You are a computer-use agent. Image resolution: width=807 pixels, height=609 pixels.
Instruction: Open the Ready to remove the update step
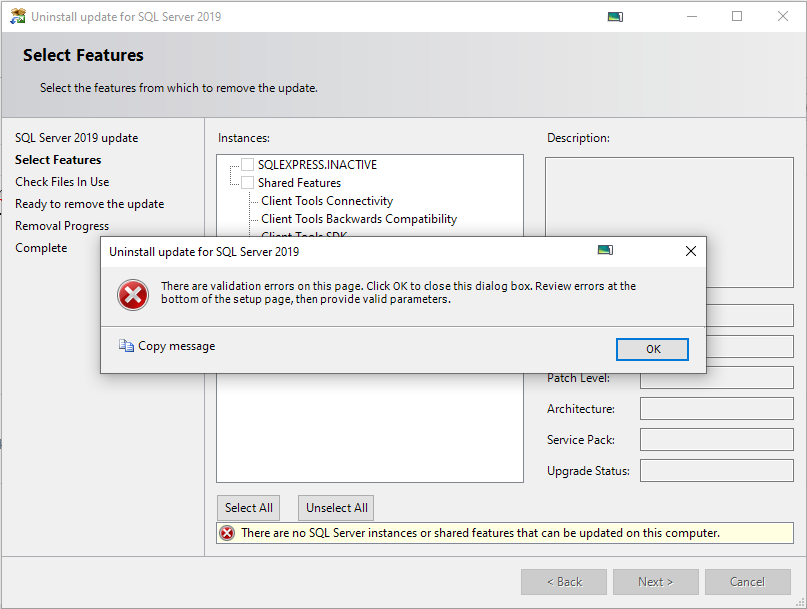pos(90,204)
